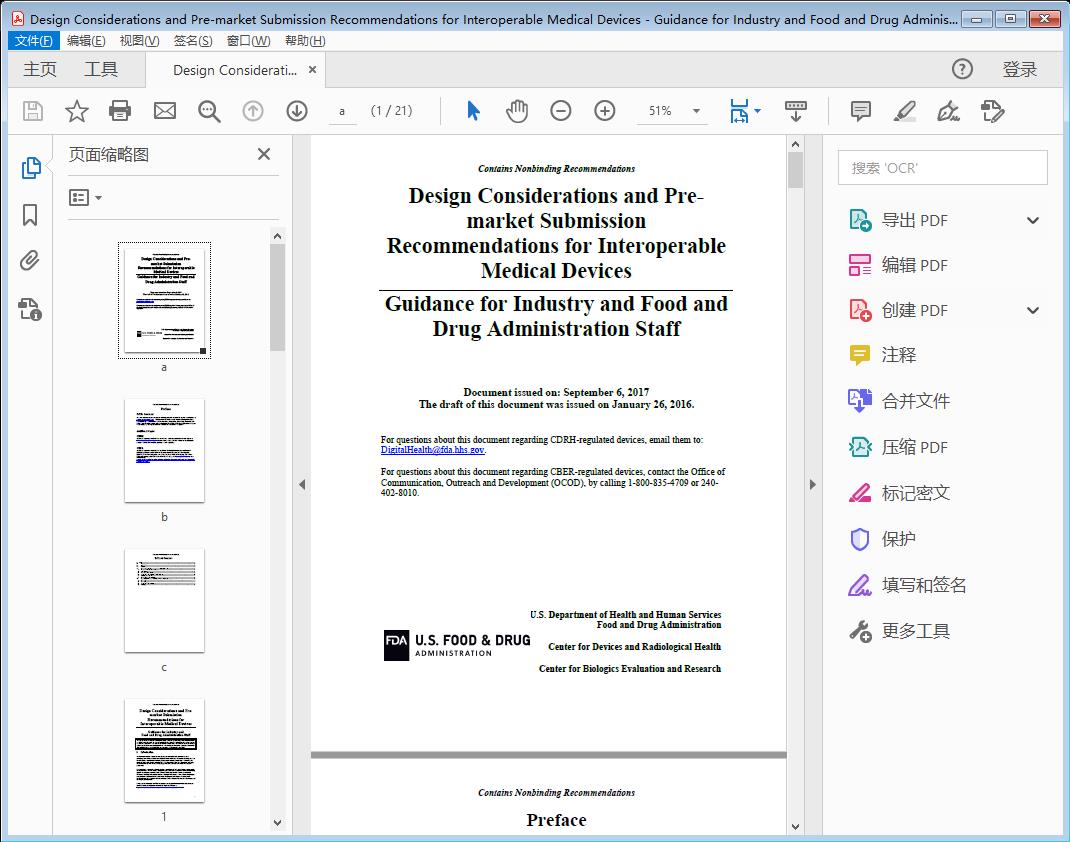Expand the 创建 PDF options

coord(1031,310)
